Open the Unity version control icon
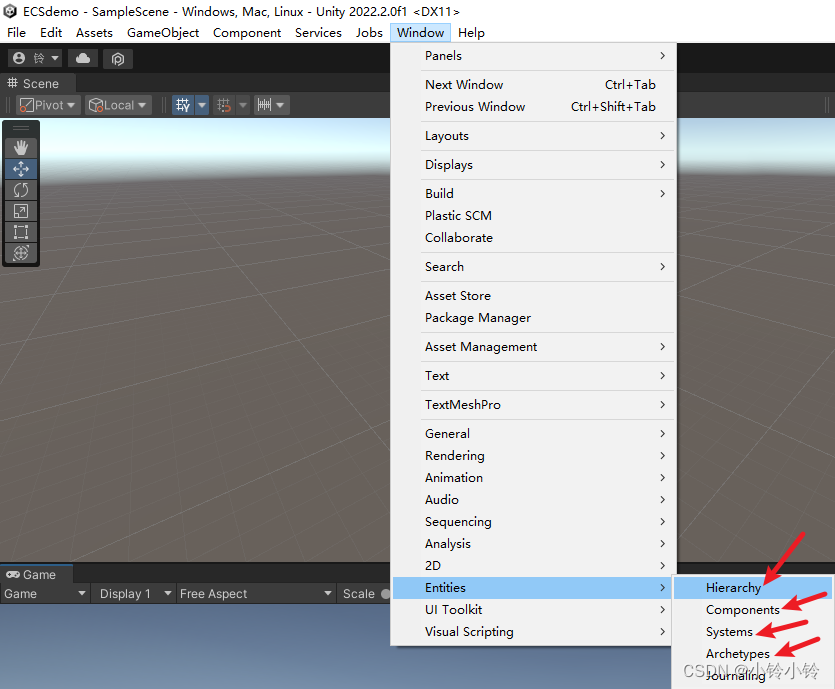The image size is (835, 689). [x=118, y=59]
